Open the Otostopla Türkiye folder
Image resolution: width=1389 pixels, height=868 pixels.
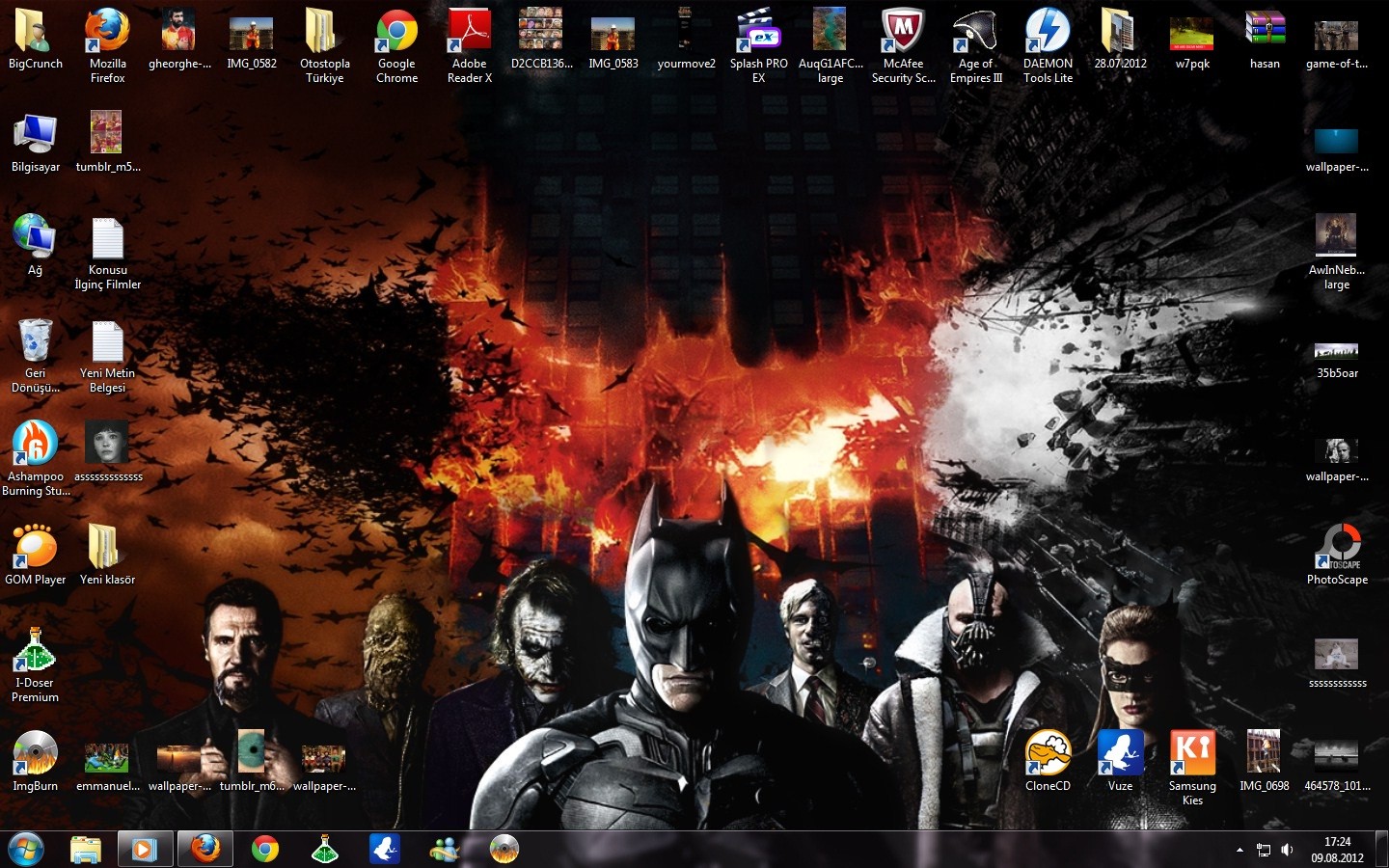point(324,31)
